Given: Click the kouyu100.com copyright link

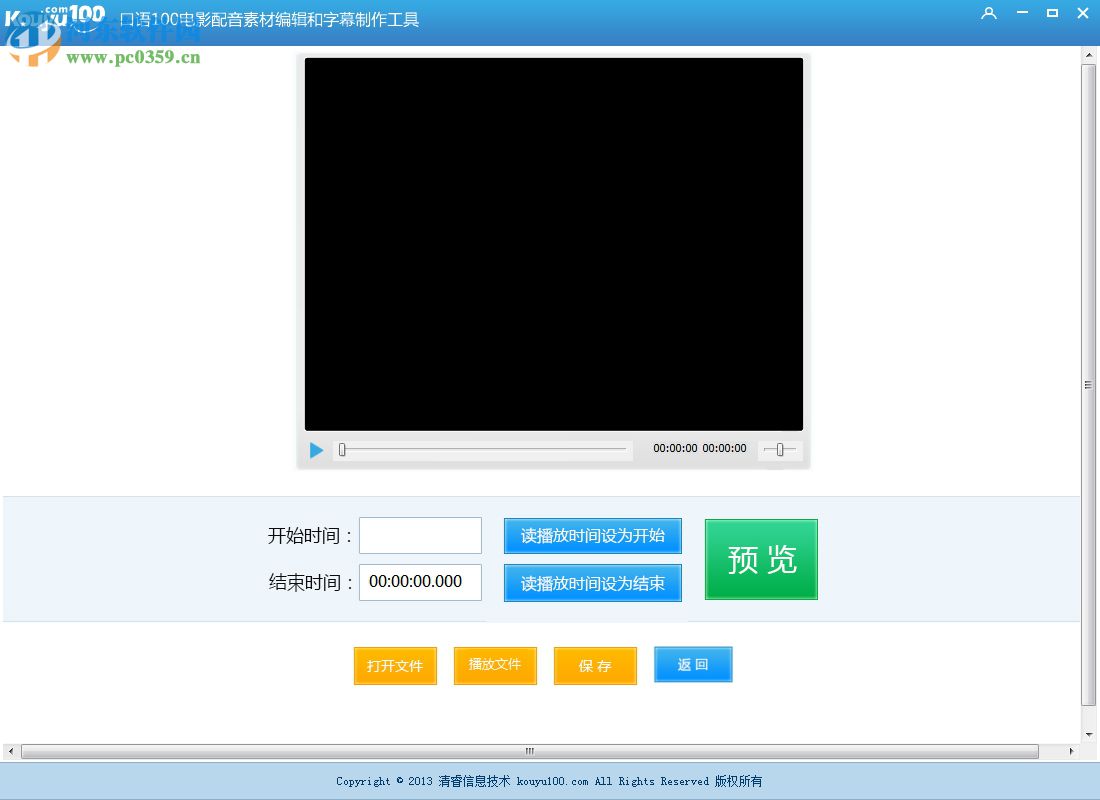Looking at the screenshot, I should pos(555,781).
